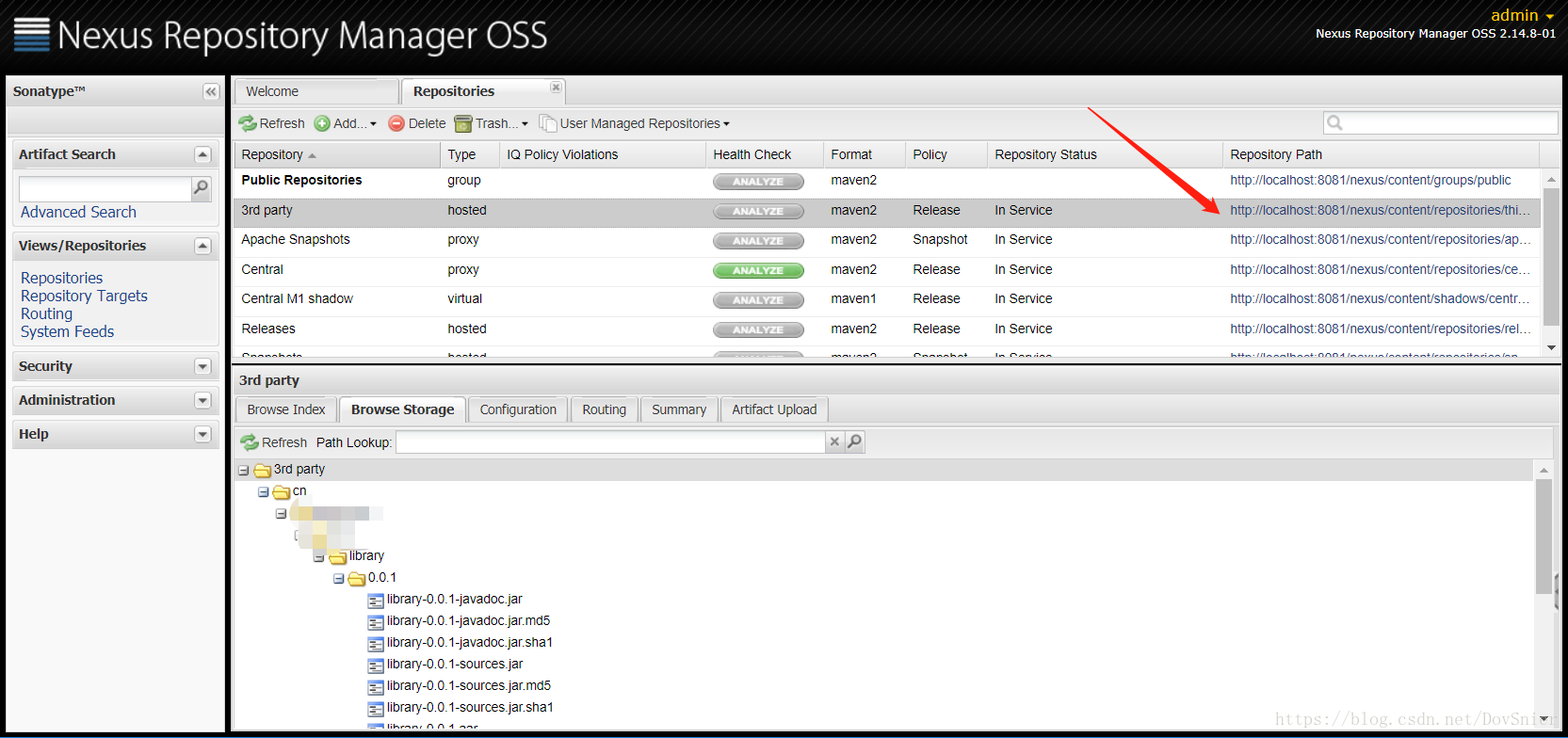Collapse the cn folder node

tap(264, 491)
